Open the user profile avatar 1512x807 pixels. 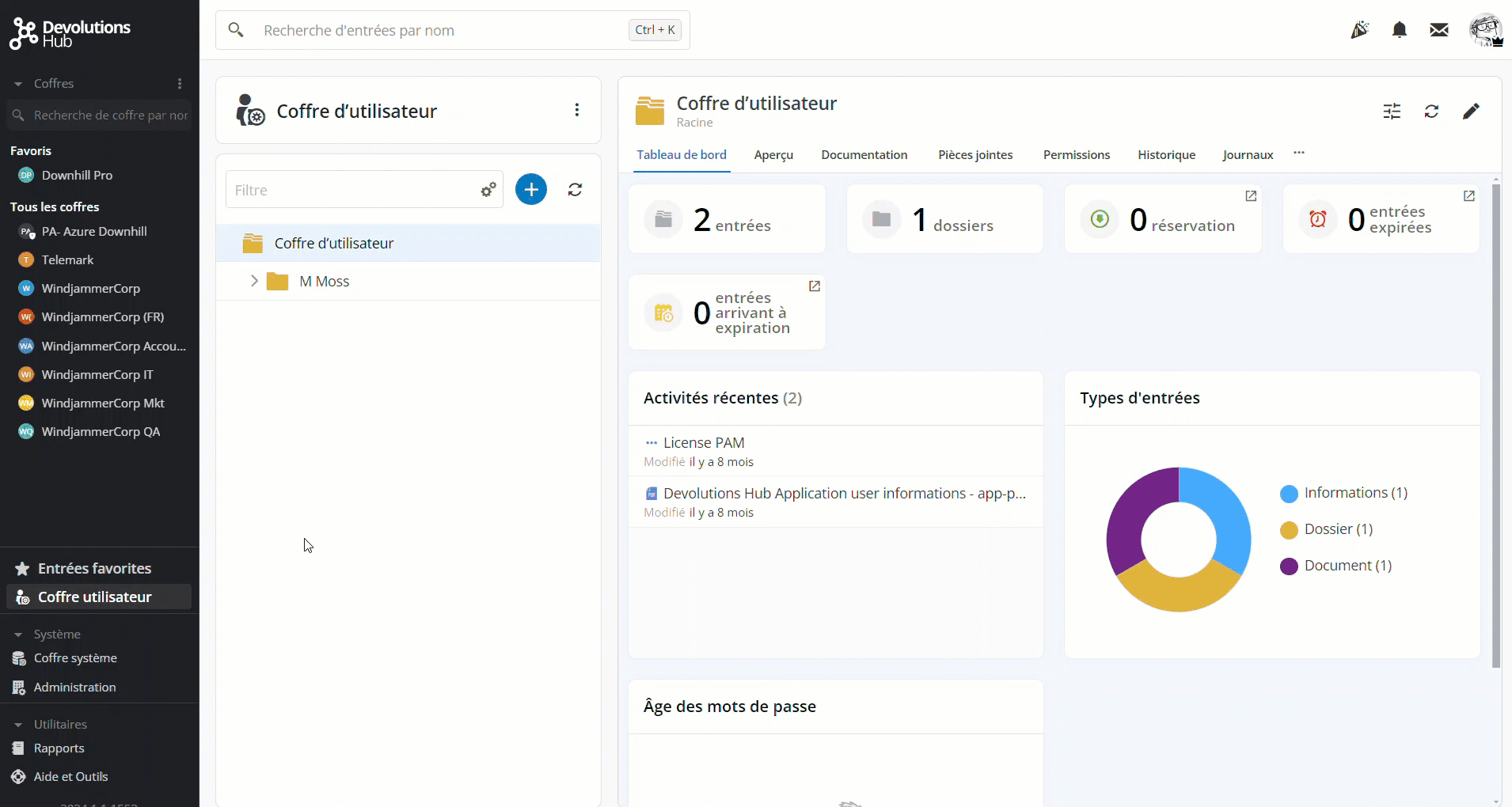click(1486, 30)
